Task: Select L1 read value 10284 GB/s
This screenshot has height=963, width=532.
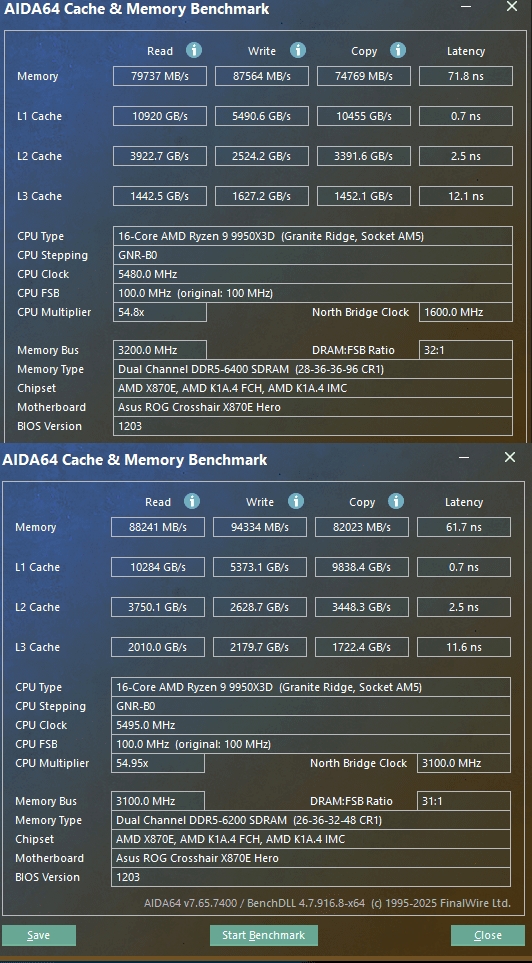Action: pyautogui.click(x=158, y=567)
